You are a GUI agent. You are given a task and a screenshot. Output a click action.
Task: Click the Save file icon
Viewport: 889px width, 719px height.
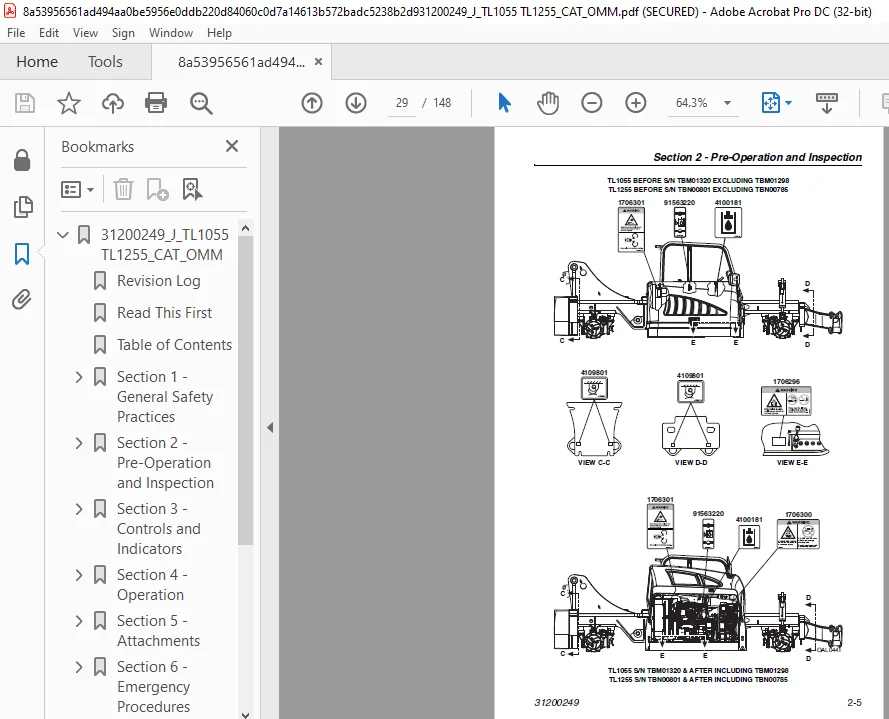click(25, 103)
